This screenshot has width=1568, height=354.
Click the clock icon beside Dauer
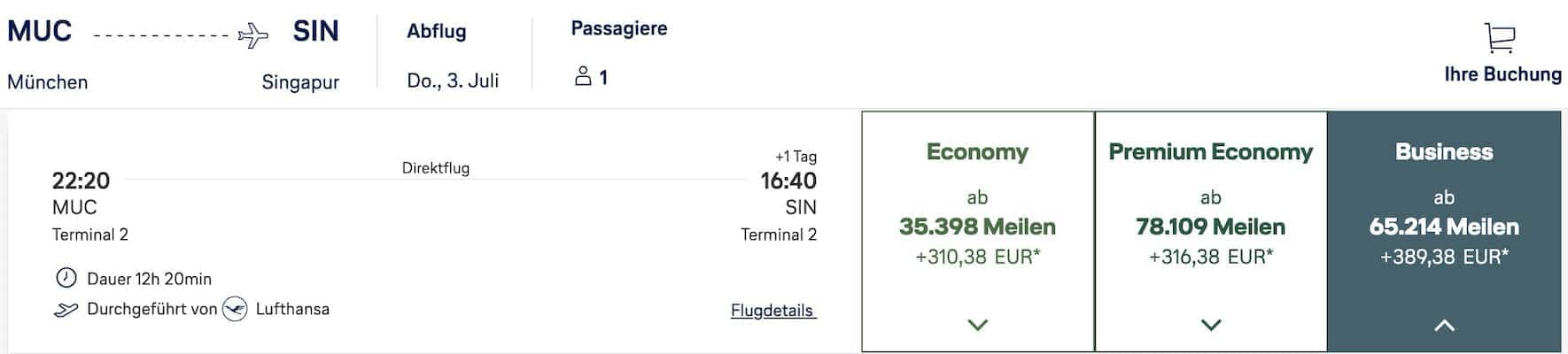click(66, 278)
